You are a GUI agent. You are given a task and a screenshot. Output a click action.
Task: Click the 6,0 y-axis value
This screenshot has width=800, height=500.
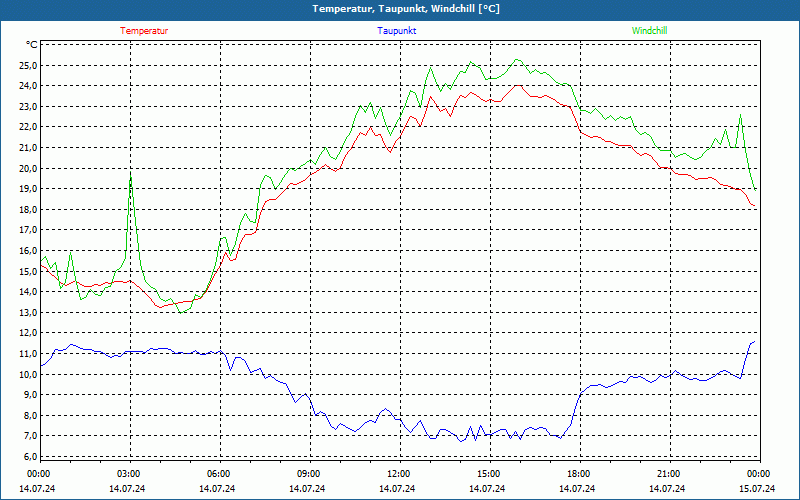tap(30, 456)
